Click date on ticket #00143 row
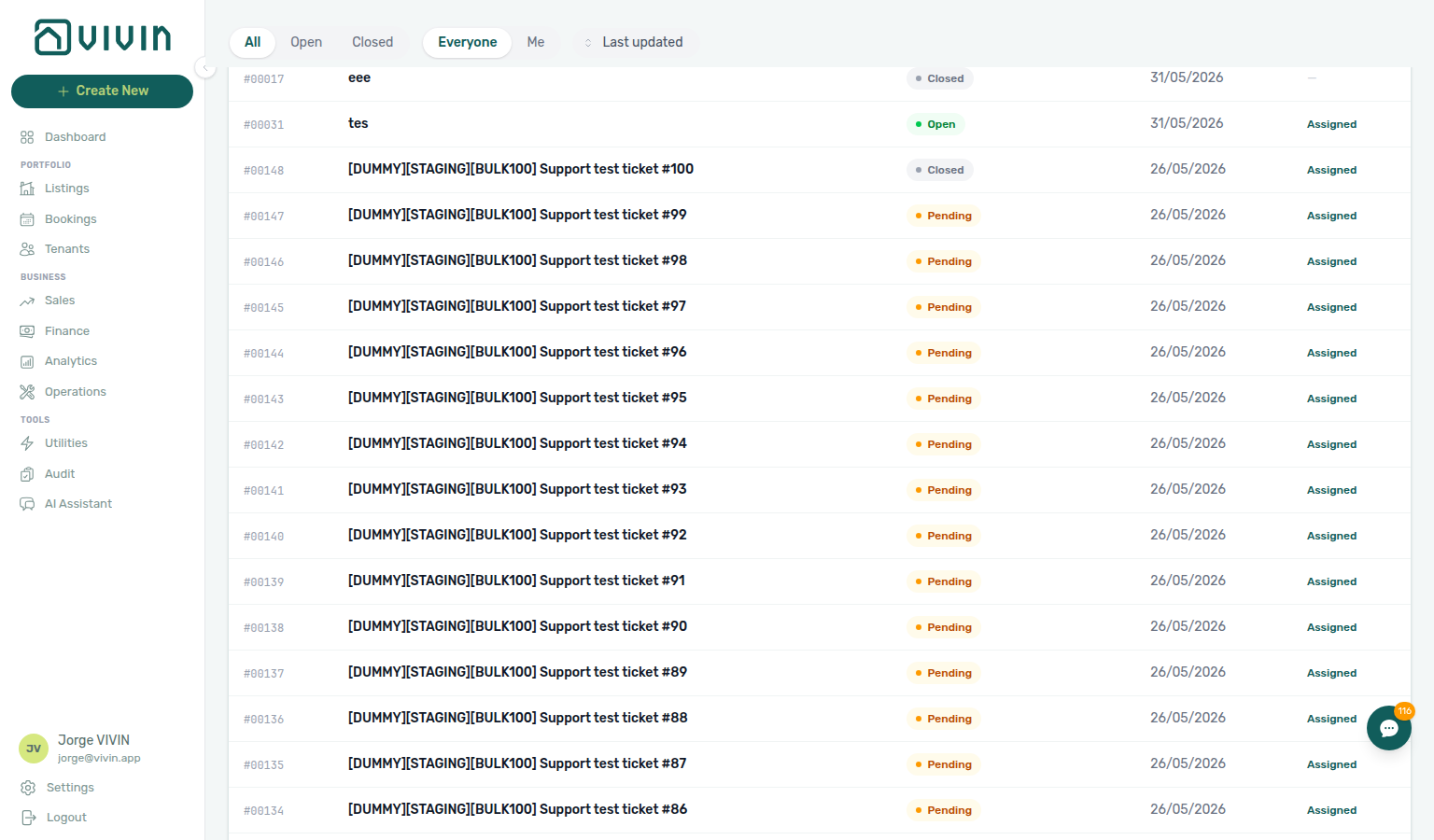This screenshot has width=1434, height=840. (1188, 398)
